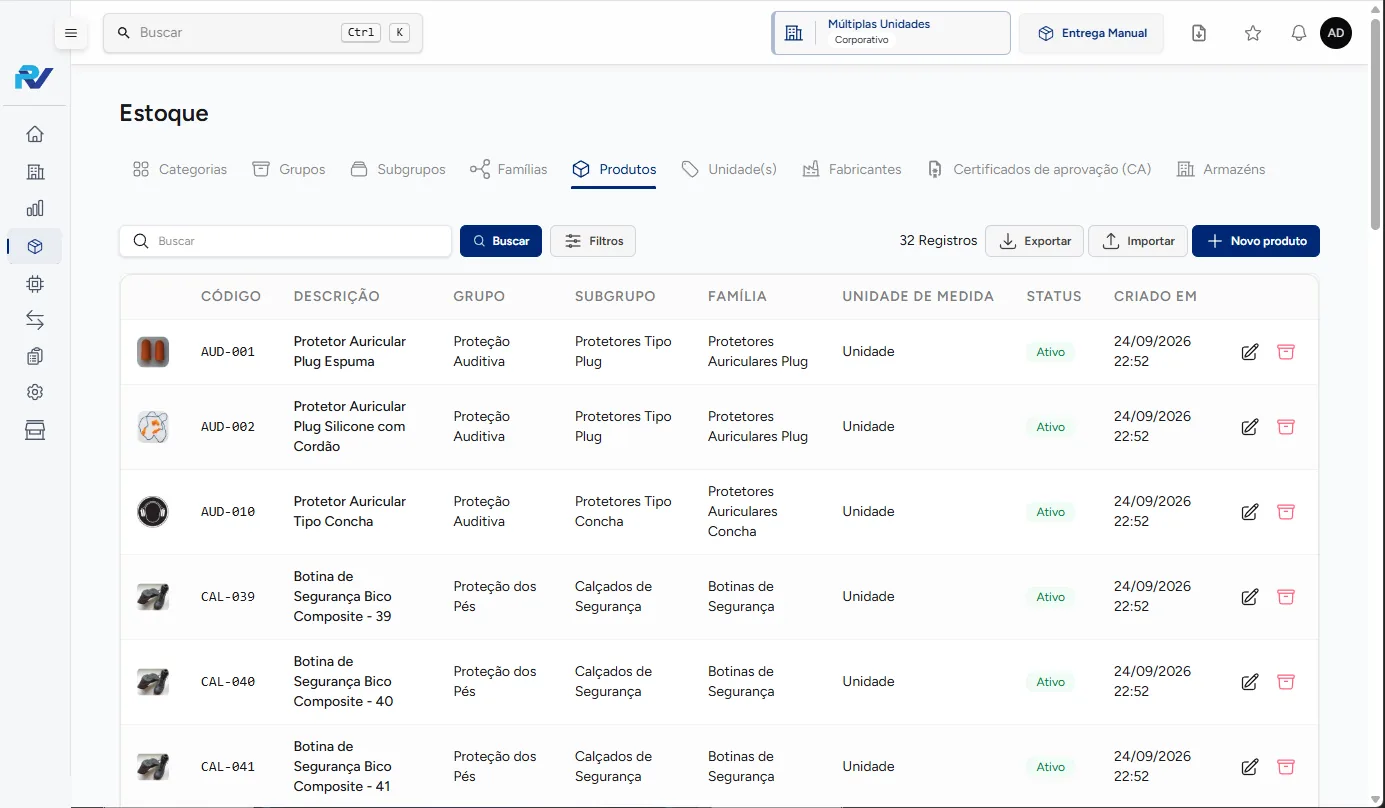Switch to the Categorias tab
Image resolution: width=1385 pixels, height=808 pixels.
pos(180,170)
